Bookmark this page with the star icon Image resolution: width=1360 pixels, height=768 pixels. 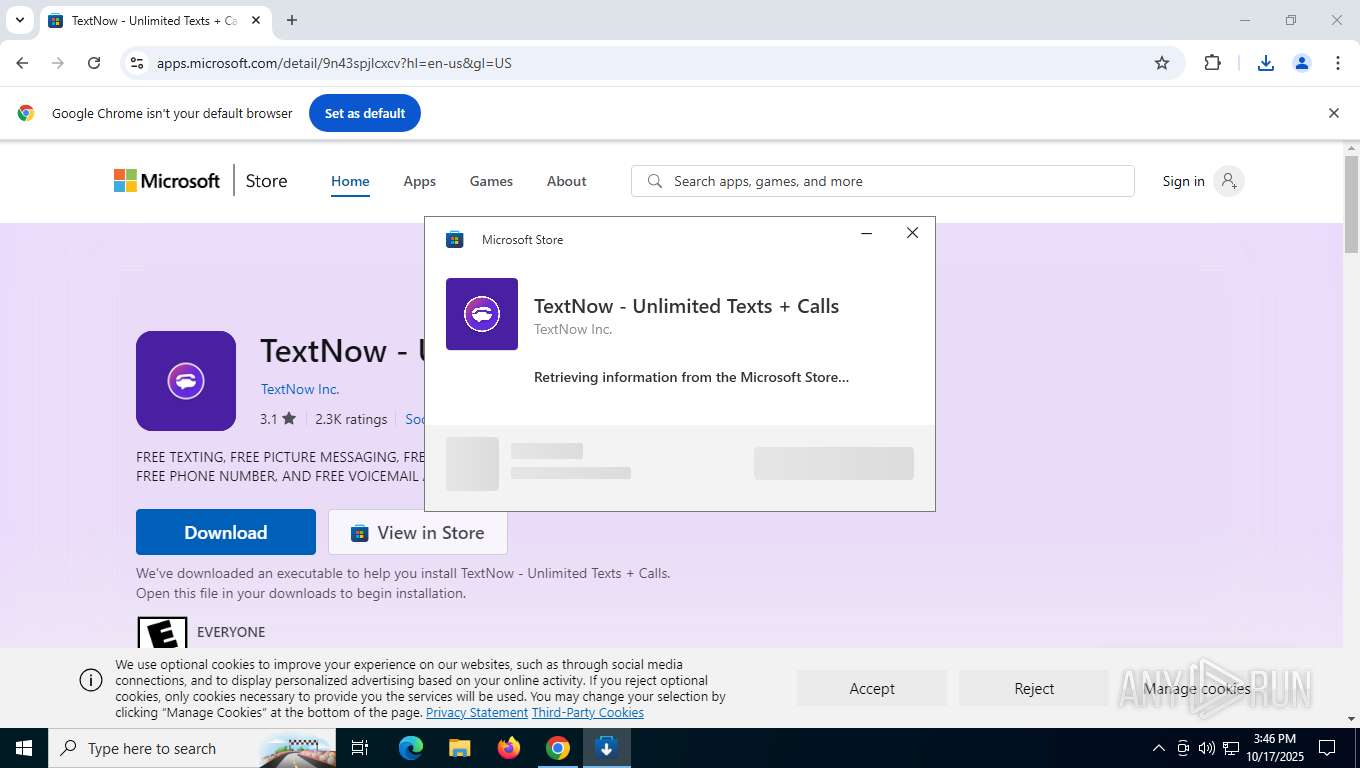coord(1162,63)
